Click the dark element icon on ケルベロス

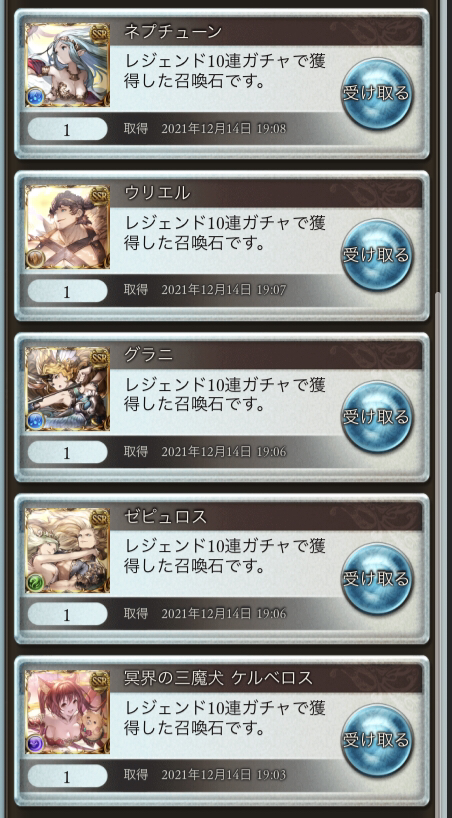(35, 744)
